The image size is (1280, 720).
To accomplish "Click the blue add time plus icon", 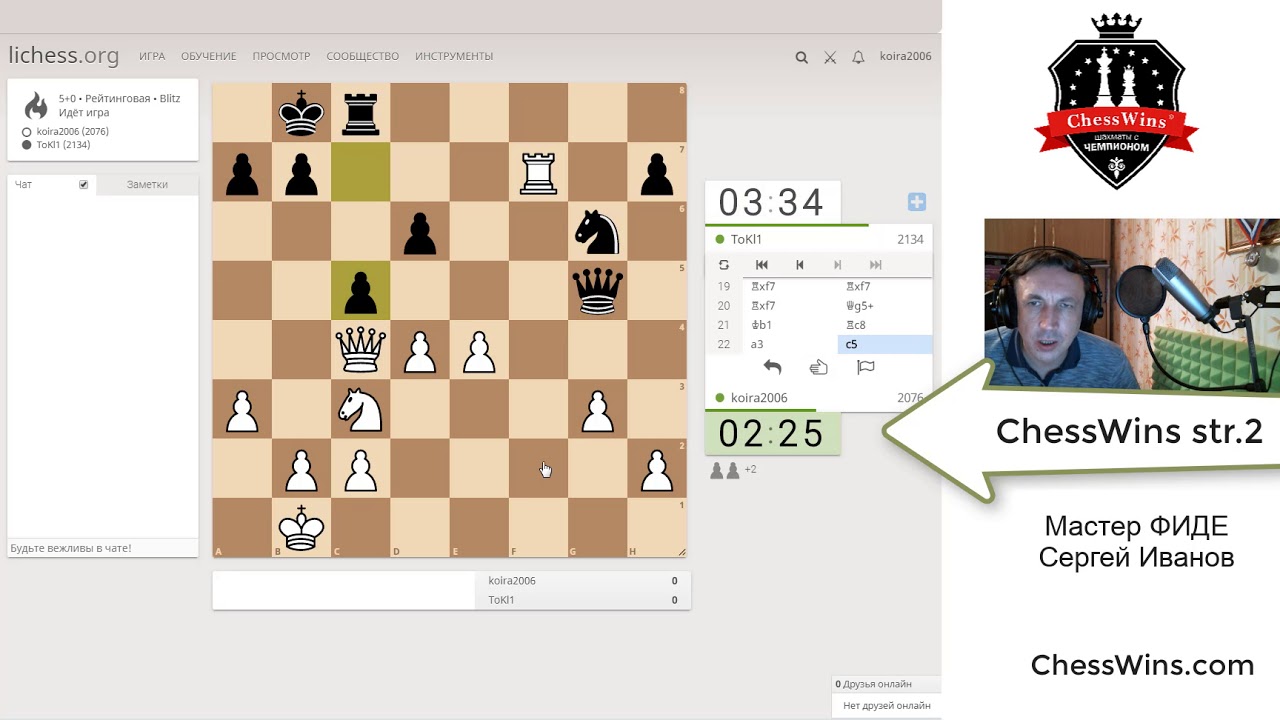I will click(x=916, y=202).
